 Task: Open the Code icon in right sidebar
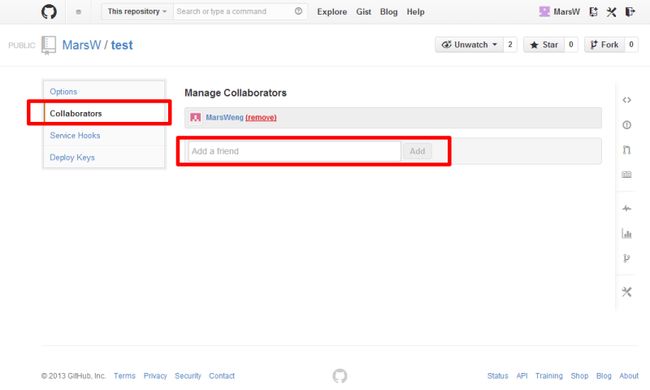[x=626, y=100]
